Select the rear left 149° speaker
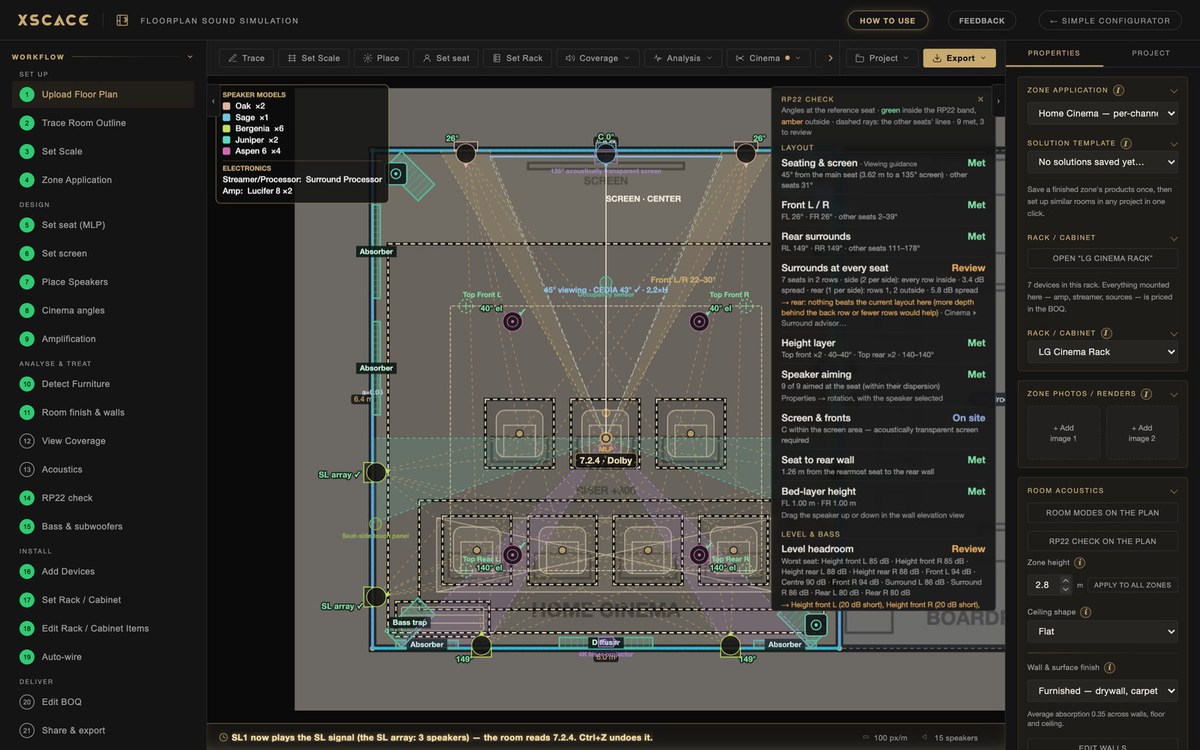 [x=482, y=645]
